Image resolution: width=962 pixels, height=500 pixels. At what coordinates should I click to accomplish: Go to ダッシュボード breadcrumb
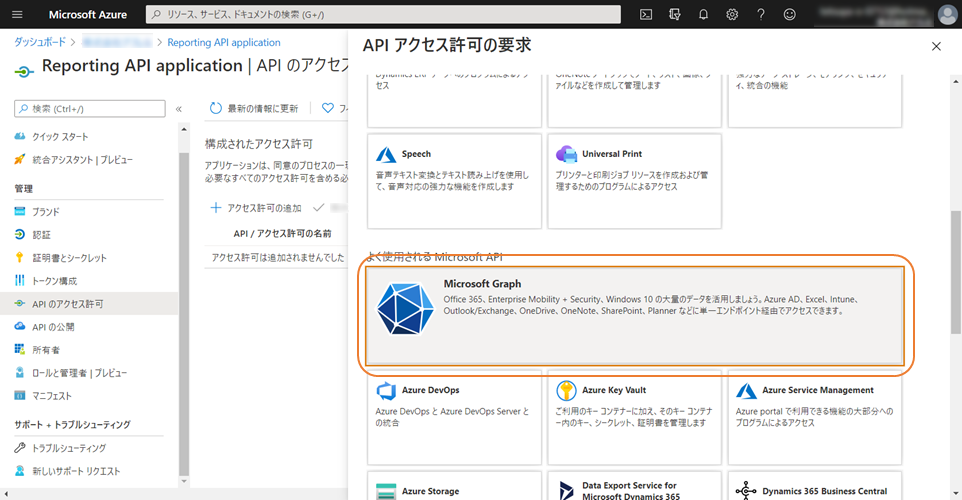point(40,42)
